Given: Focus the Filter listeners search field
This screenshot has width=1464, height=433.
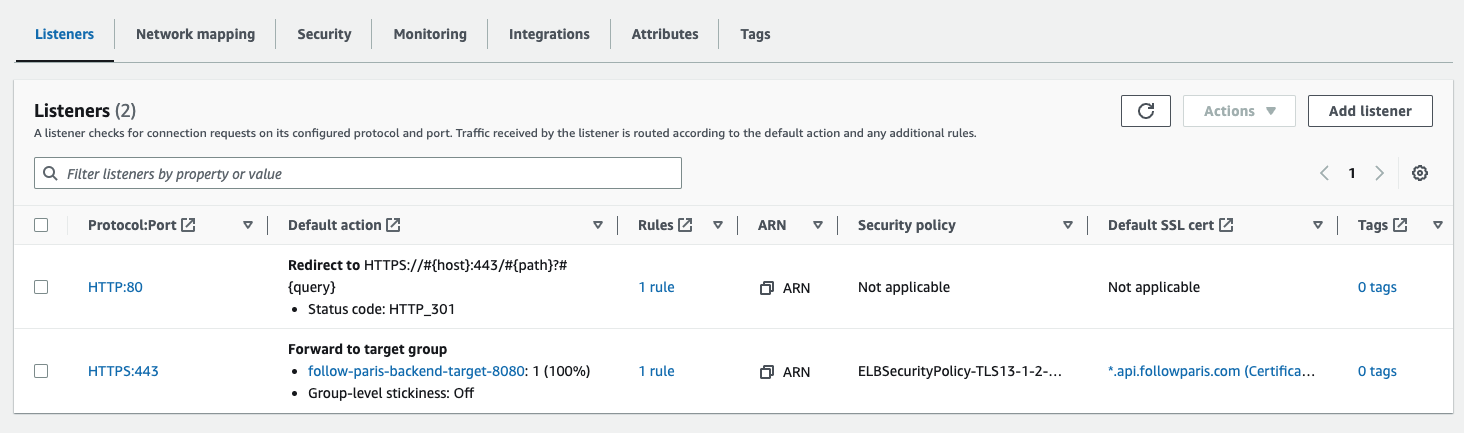Looking at the screenshot, I should click(358, 173).
